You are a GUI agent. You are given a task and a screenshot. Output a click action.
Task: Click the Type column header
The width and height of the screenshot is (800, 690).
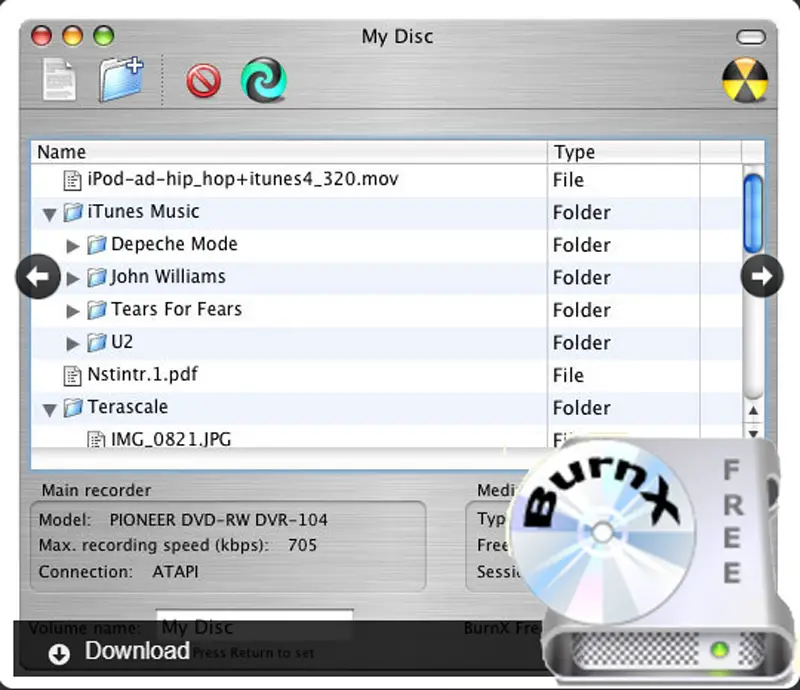click(x=624, y=152)
